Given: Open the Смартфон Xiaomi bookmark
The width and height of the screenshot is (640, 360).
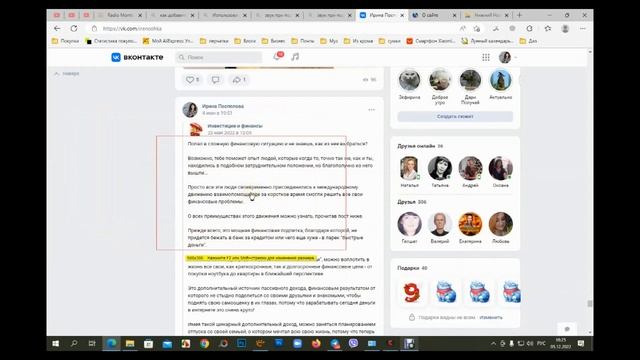Looking at the screenshot, I should 431,41.
